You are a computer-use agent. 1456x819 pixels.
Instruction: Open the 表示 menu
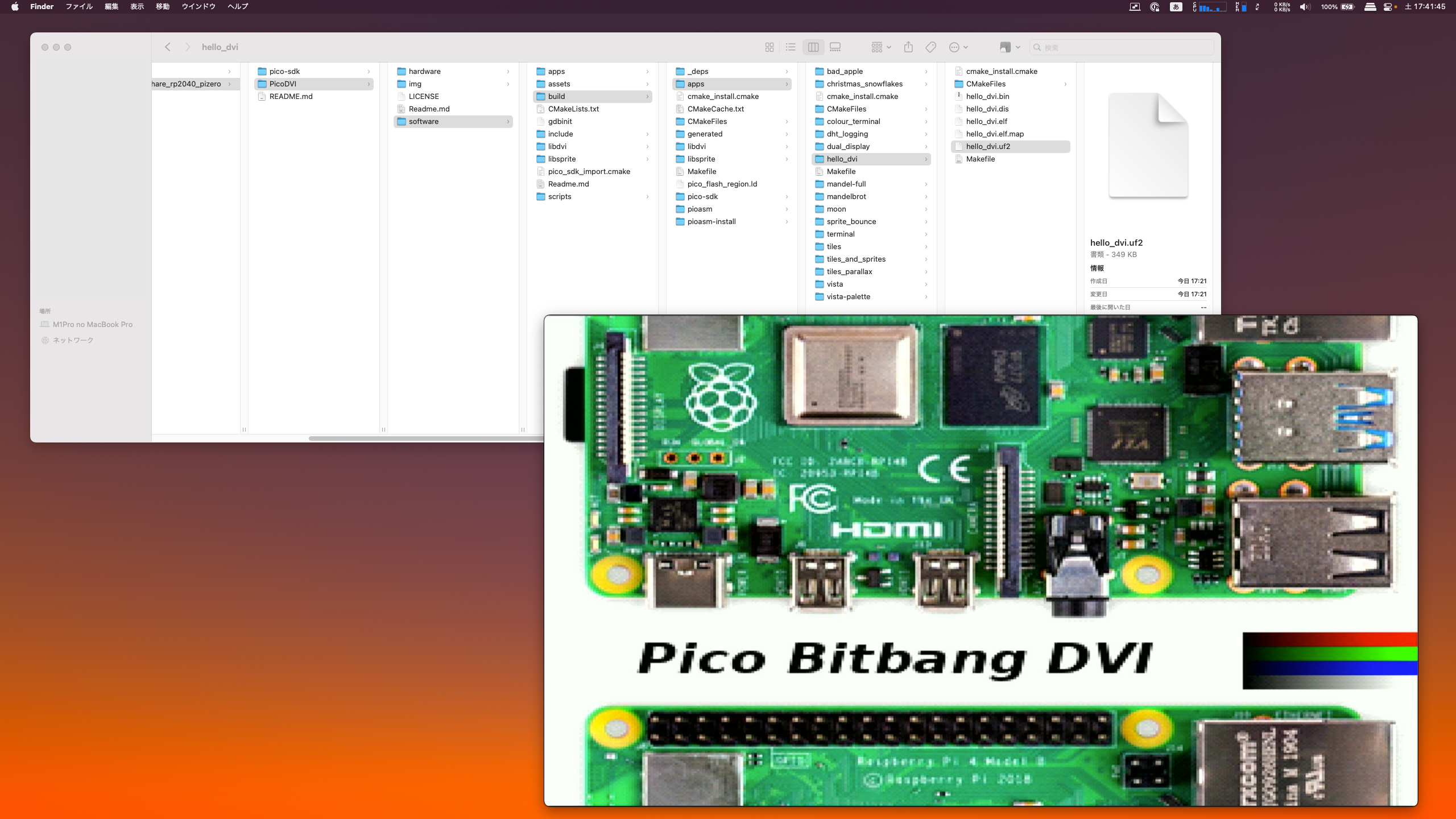137,7
